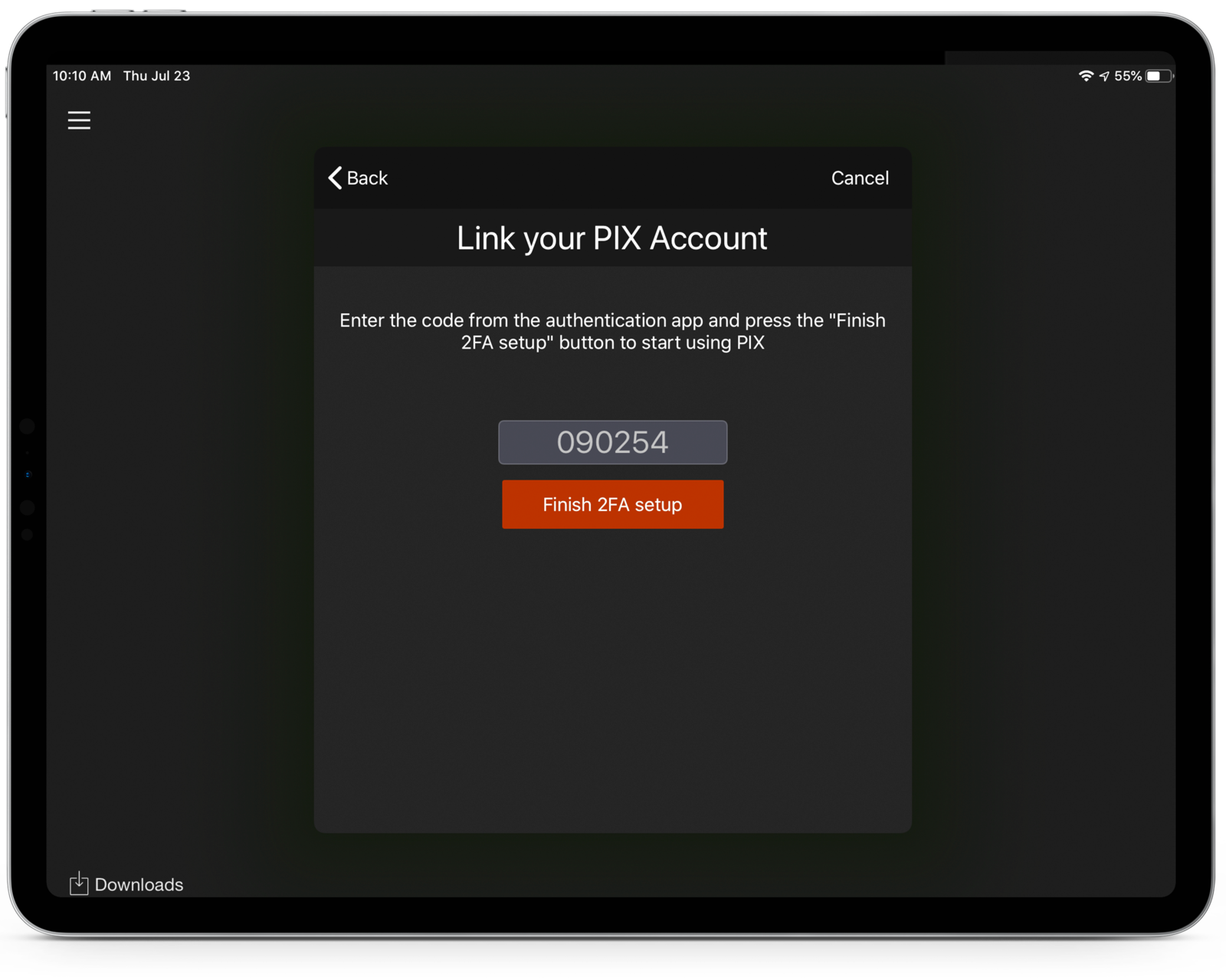Image resolution: width=1226 pixels, height=980 pixels.
Task: Cancel the PIX account linking
Action: [860, 178]
